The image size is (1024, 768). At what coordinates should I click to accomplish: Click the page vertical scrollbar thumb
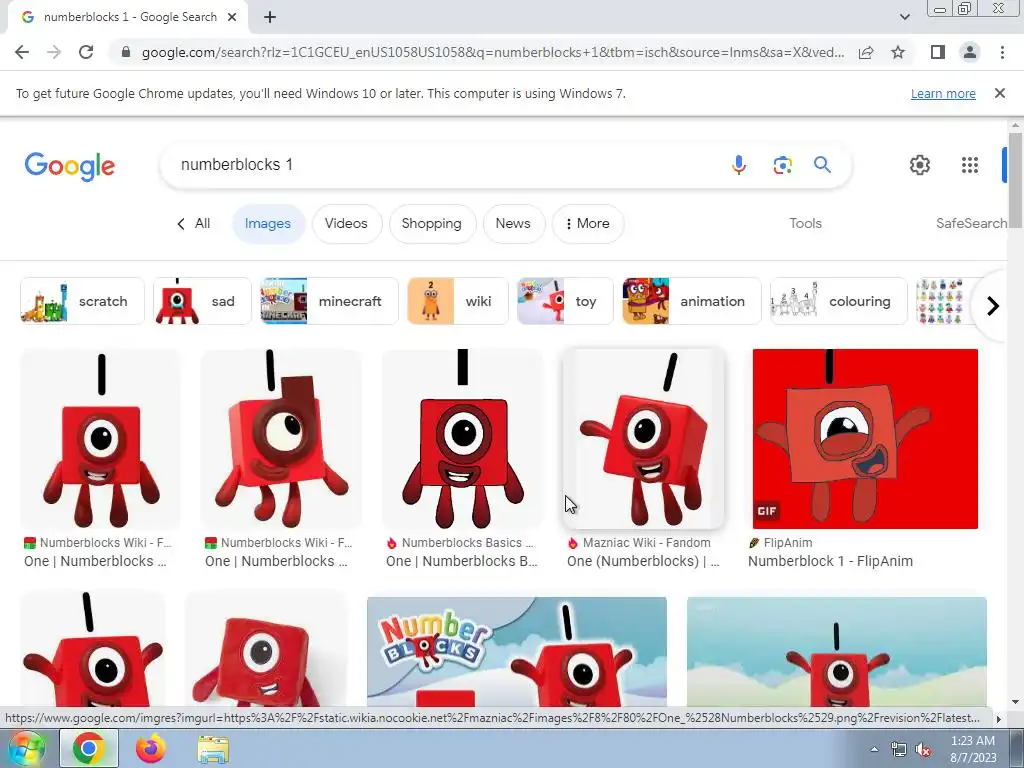pos(1015,180)
